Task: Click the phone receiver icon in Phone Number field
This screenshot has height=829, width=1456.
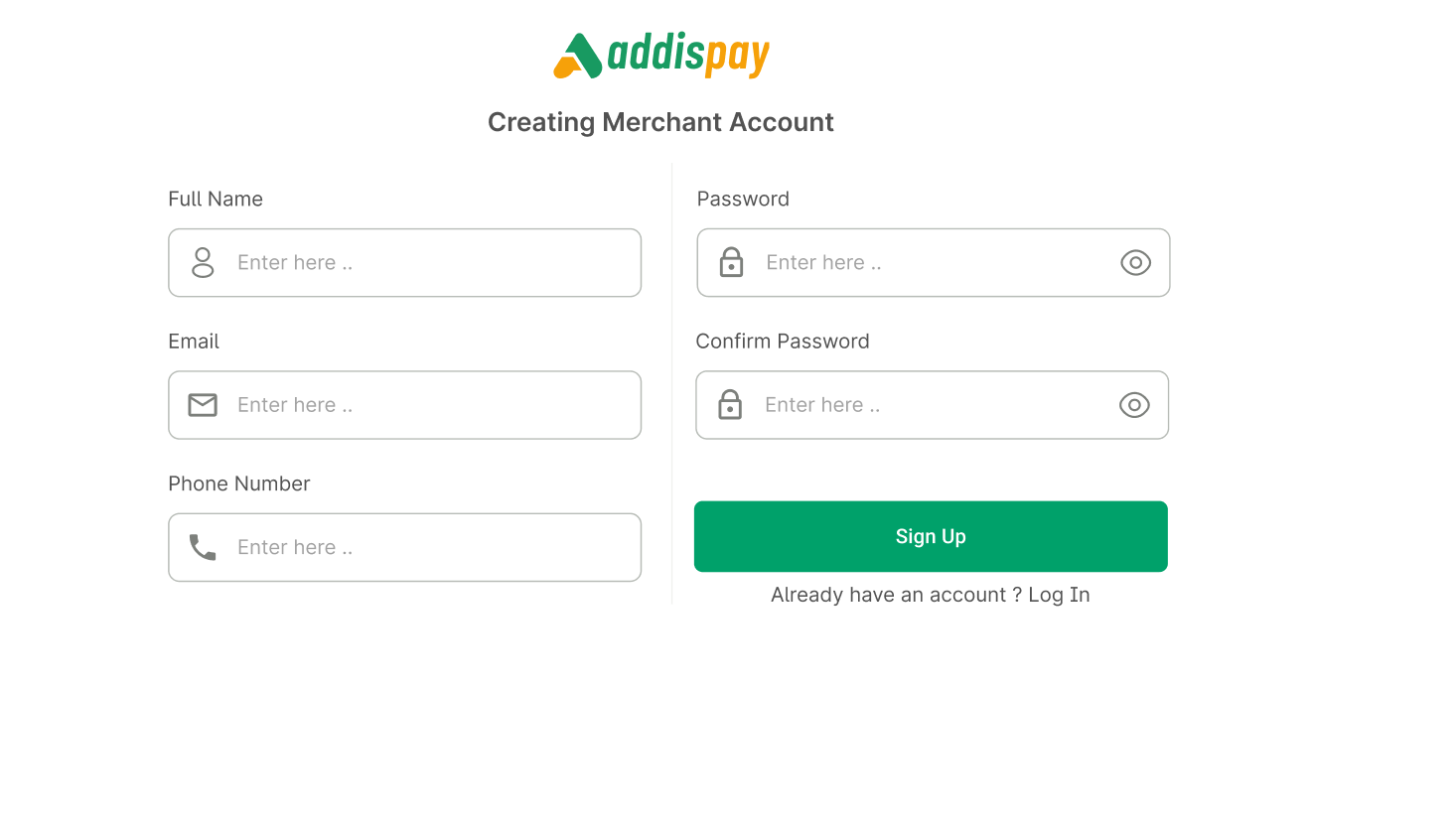Action: 203,547
